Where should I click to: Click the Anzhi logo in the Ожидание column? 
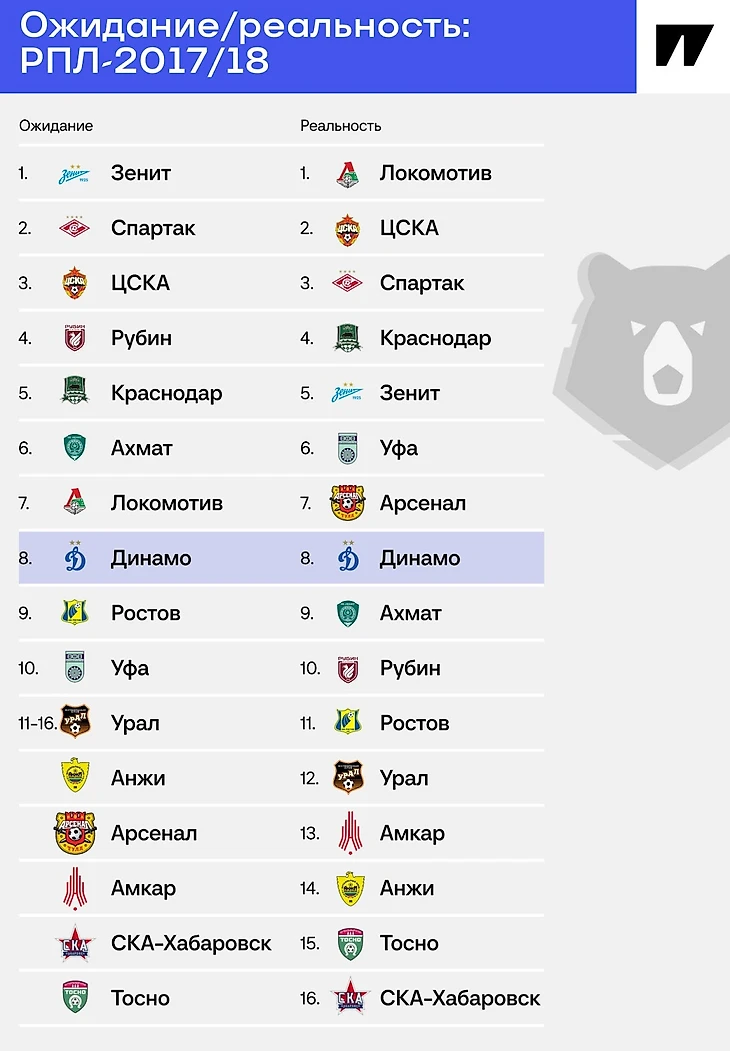74,776
